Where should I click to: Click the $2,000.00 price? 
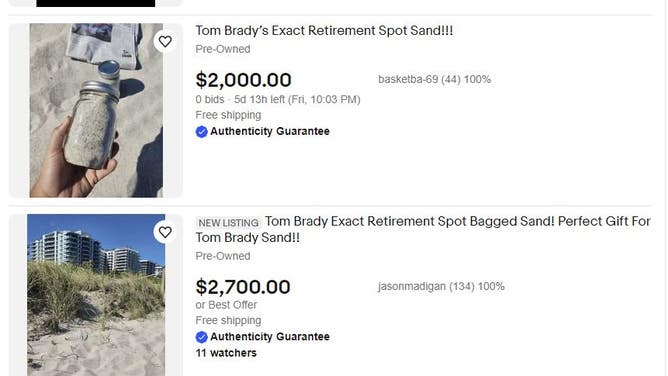[243, 80]
